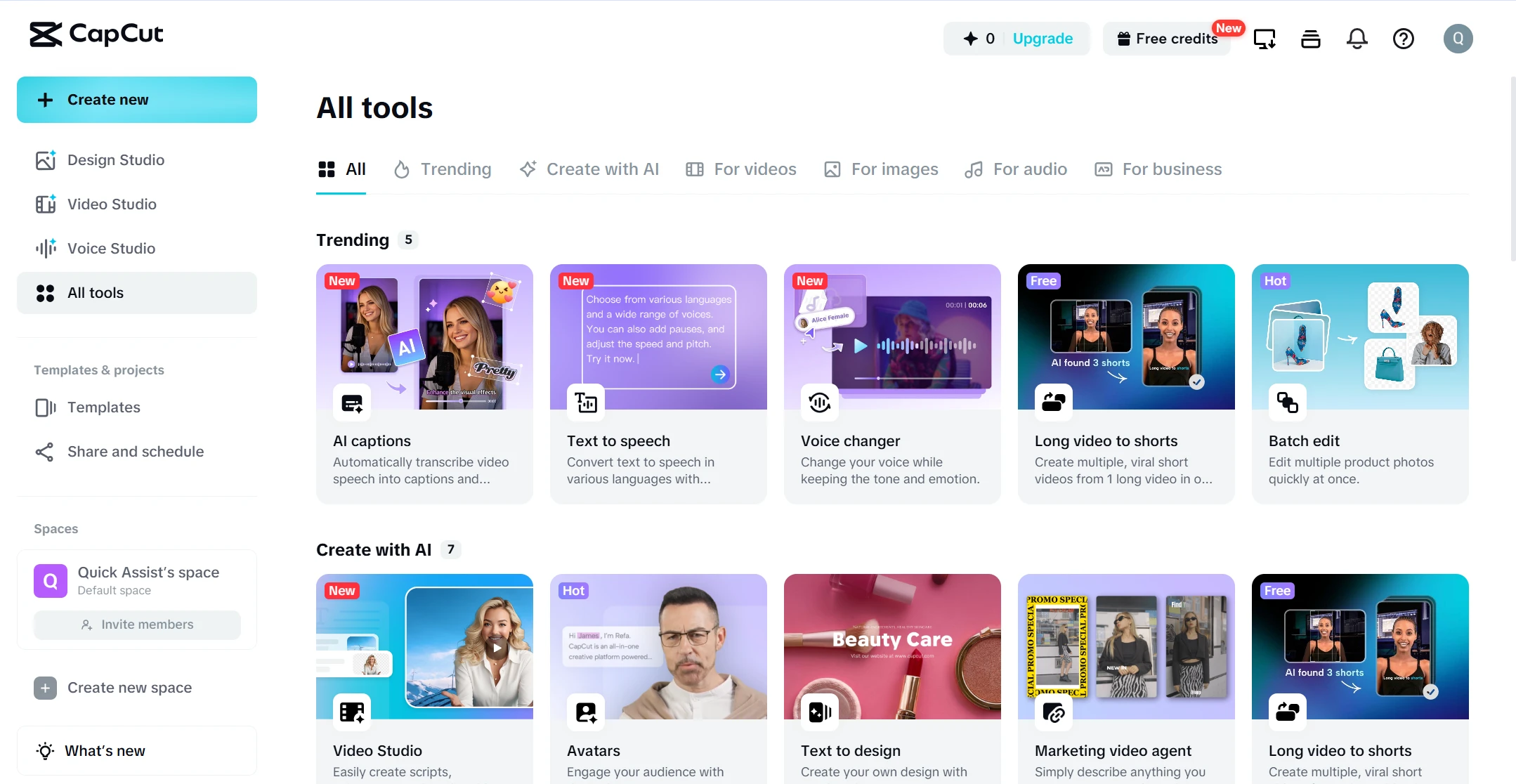This screenshot has width=1516, height=784.
Task: Switch to the For images tab
Action: click(x=881, y=169)
